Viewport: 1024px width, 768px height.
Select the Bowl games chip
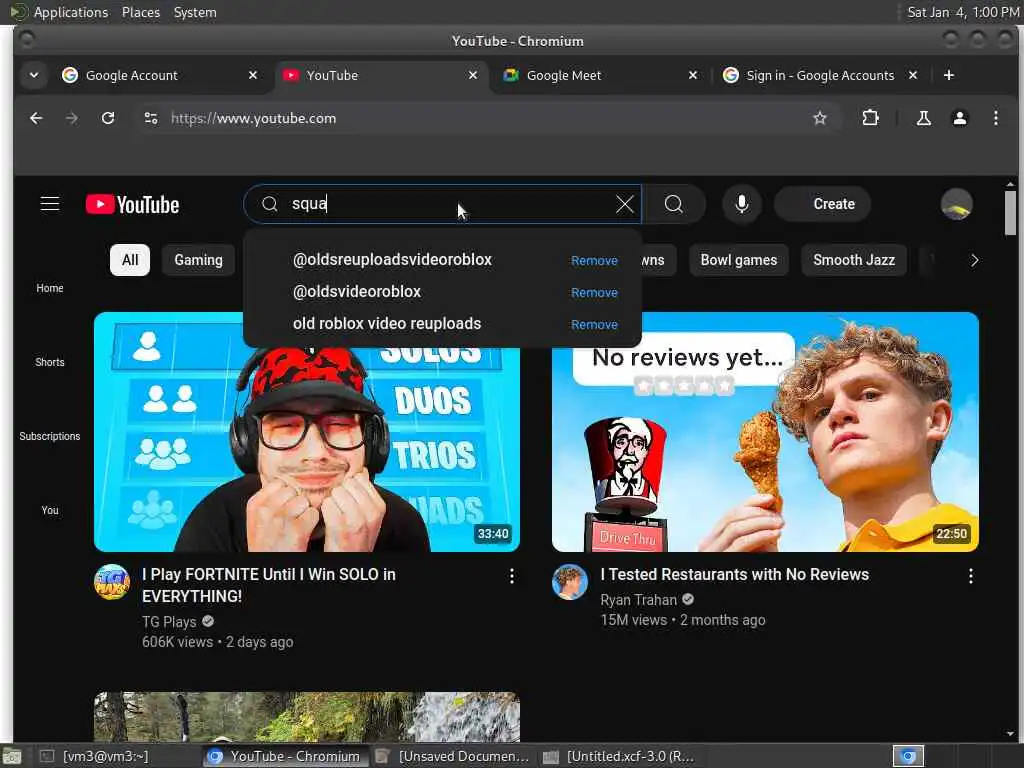[739, 260]
